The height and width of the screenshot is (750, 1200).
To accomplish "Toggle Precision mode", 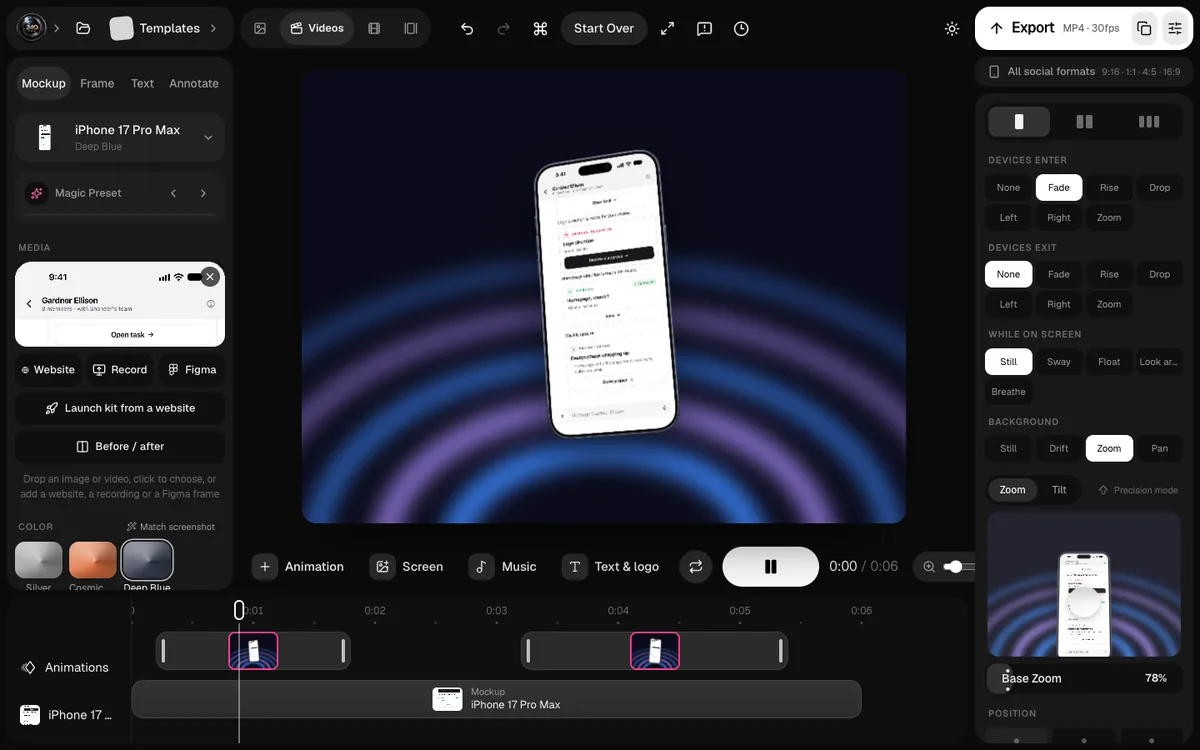I will click(1138, 490).
